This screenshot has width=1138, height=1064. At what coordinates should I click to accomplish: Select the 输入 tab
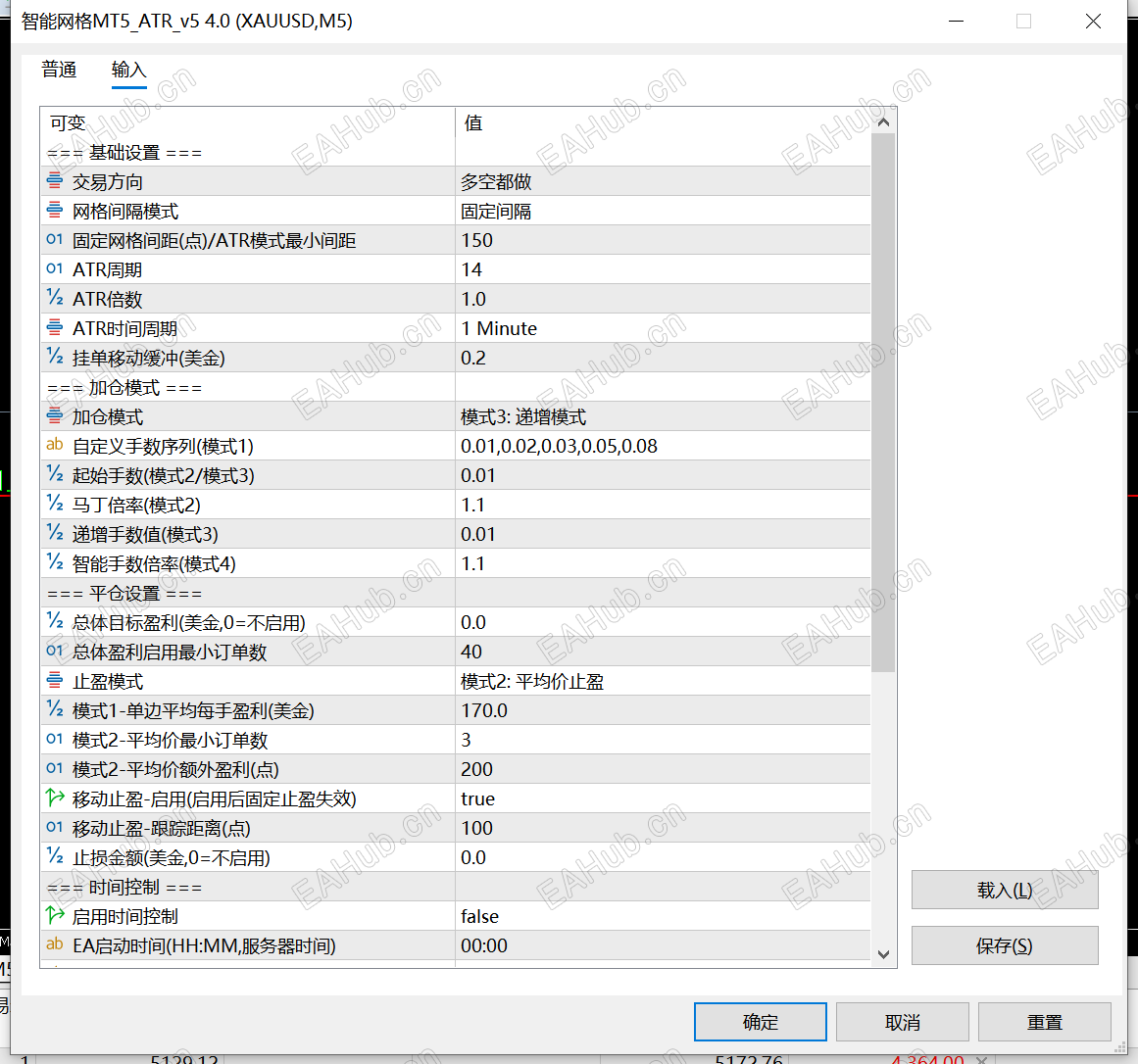[x=128, y=70]
